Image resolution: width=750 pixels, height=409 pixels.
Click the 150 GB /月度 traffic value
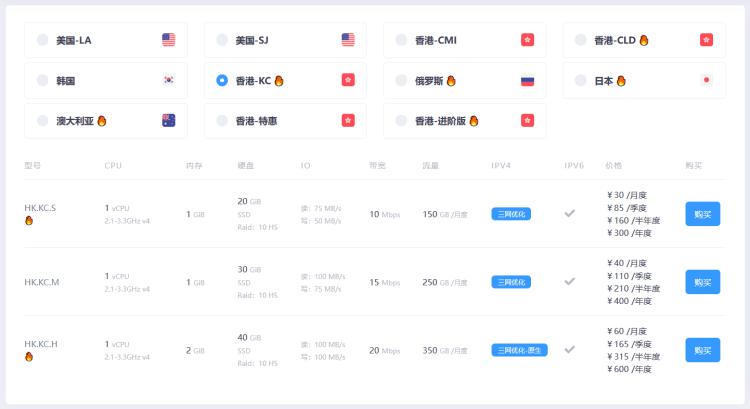pos(445,214)
